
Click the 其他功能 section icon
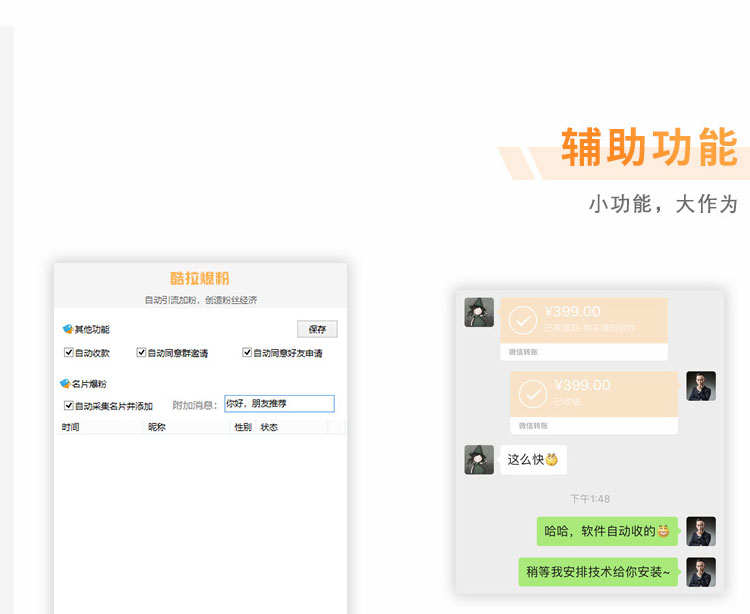(x=67, y=329)
